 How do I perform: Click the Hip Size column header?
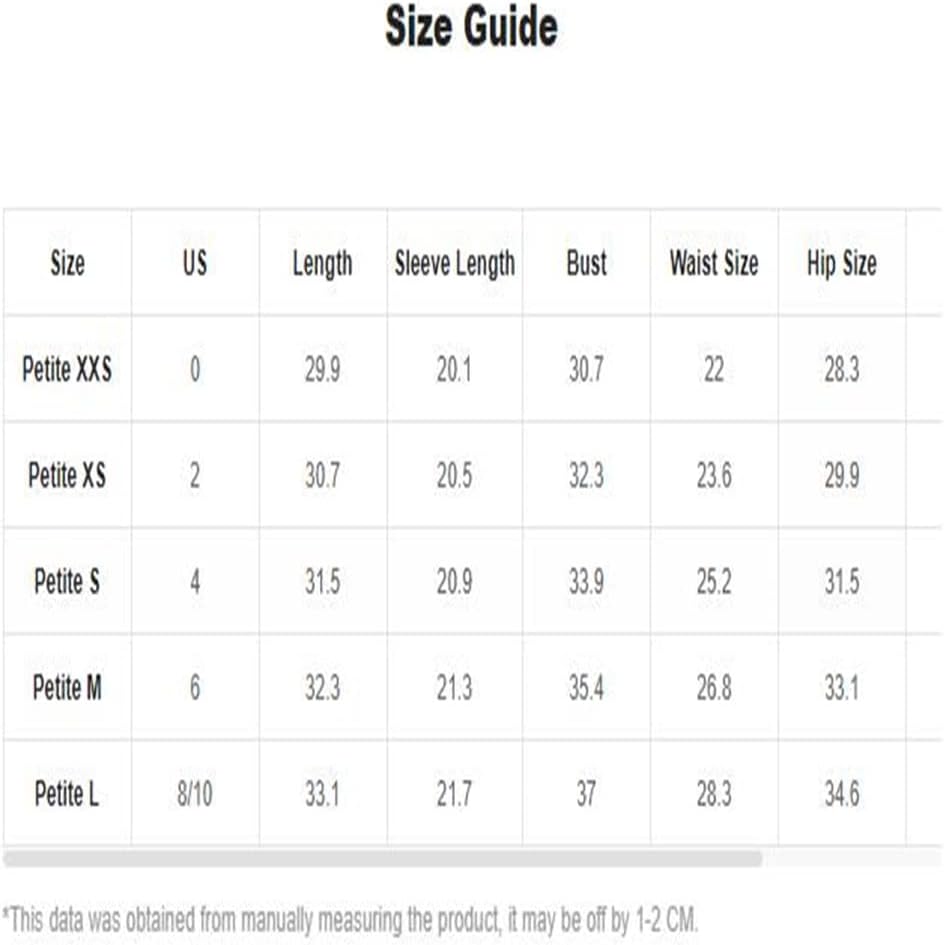coord(842,264)
